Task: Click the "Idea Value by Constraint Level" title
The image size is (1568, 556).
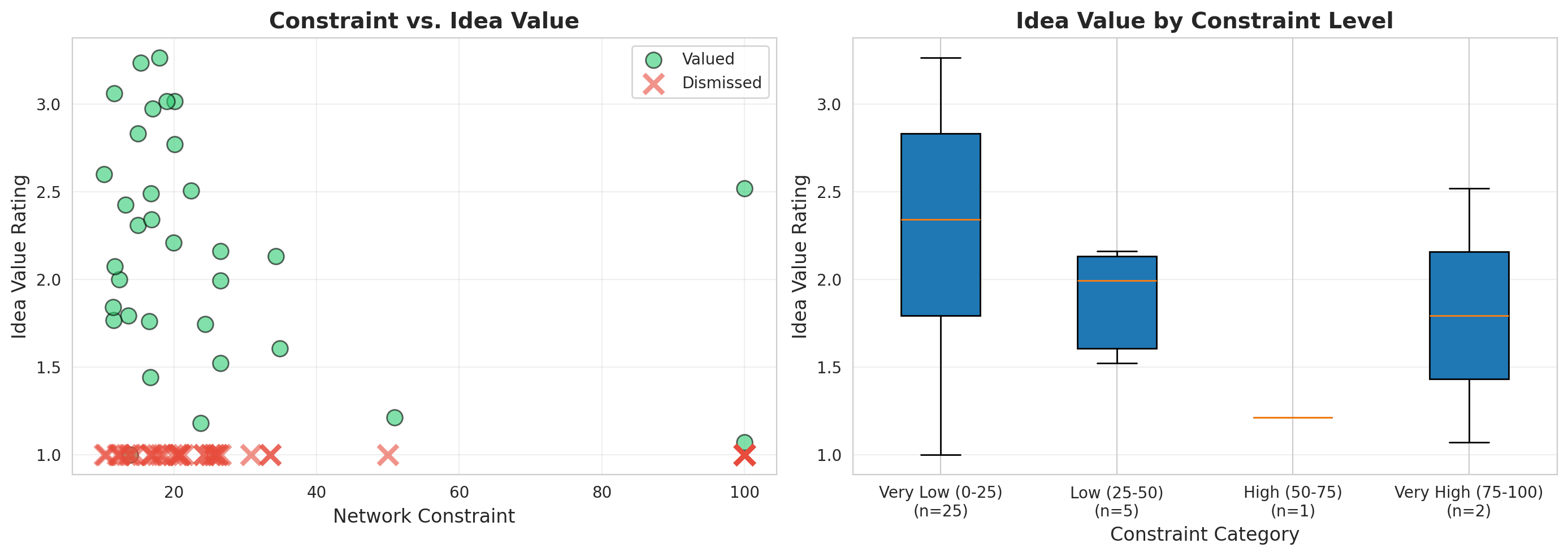Action: coord(1204,21)
